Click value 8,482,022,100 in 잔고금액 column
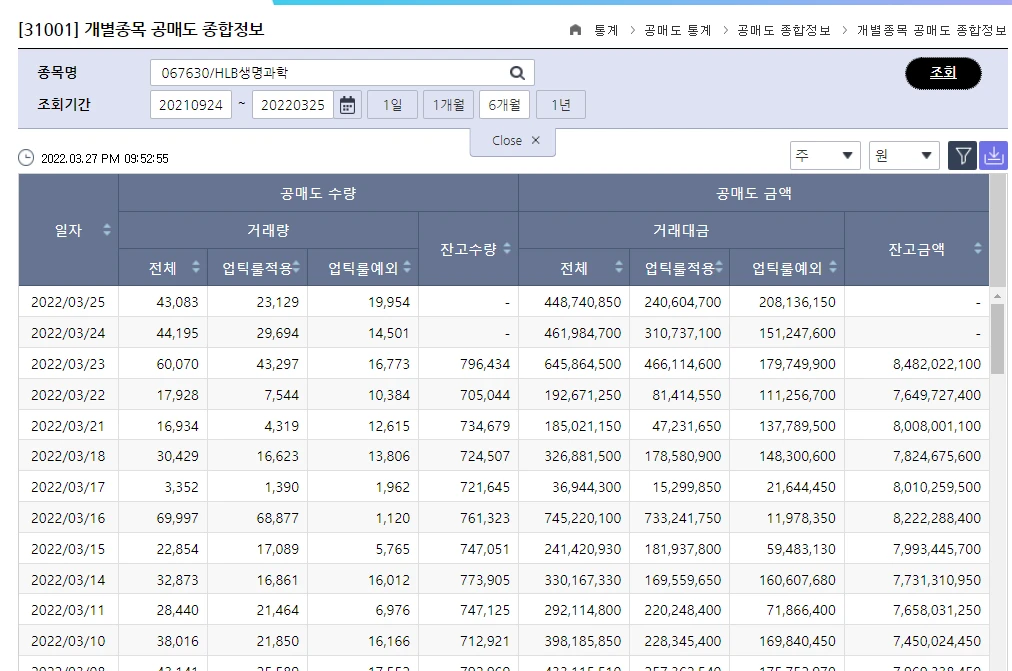This screenshot has width=1012, height=671. 936,364
